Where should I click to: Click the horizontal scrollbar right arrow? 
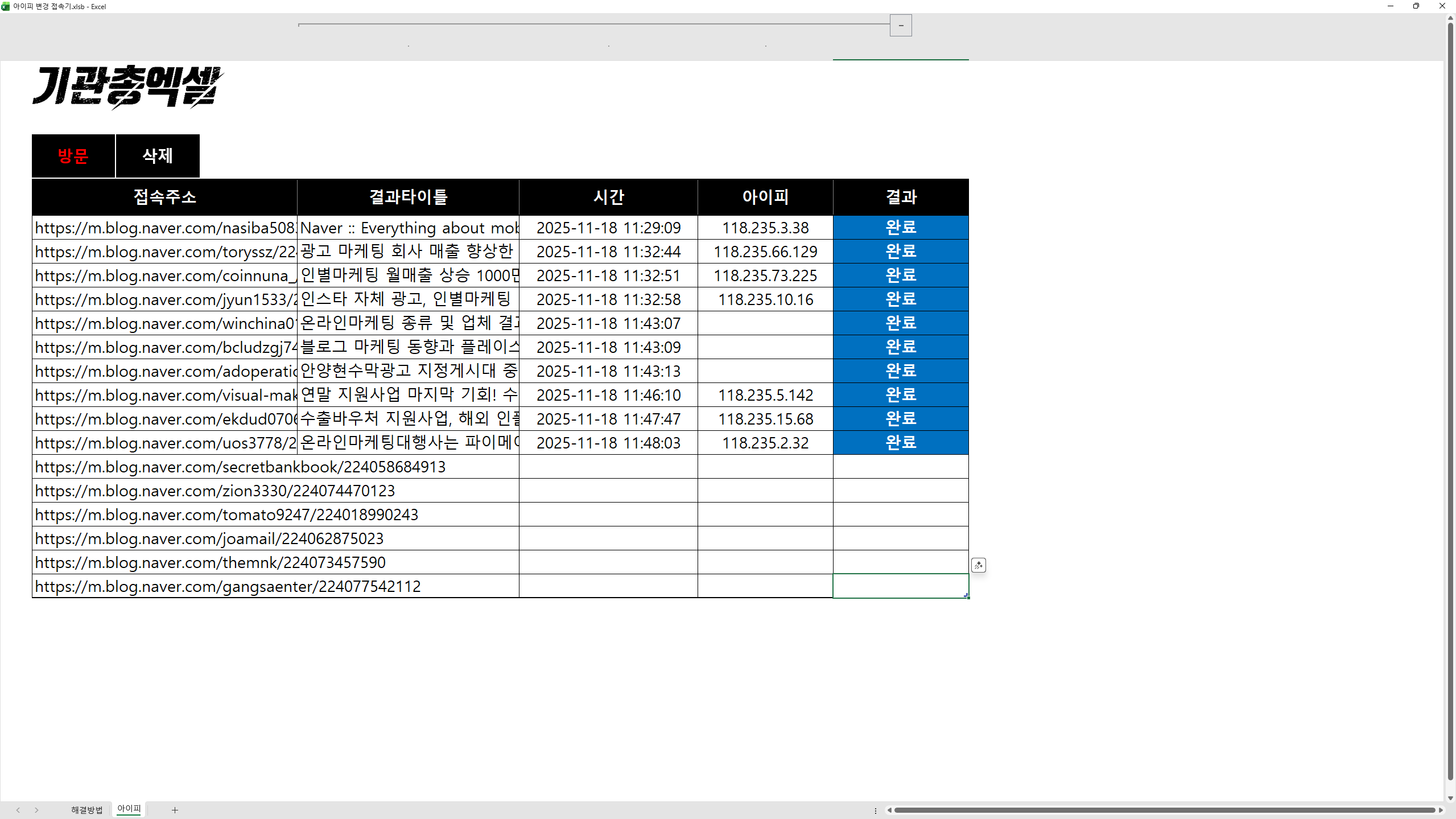[1440, 810]
